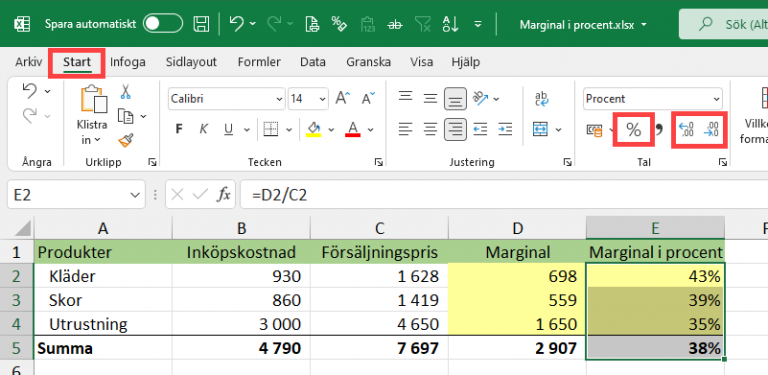This screenshot has width=768, height=375.
Task: Click the Copy icon in Urklipp group
Action: 126,116
